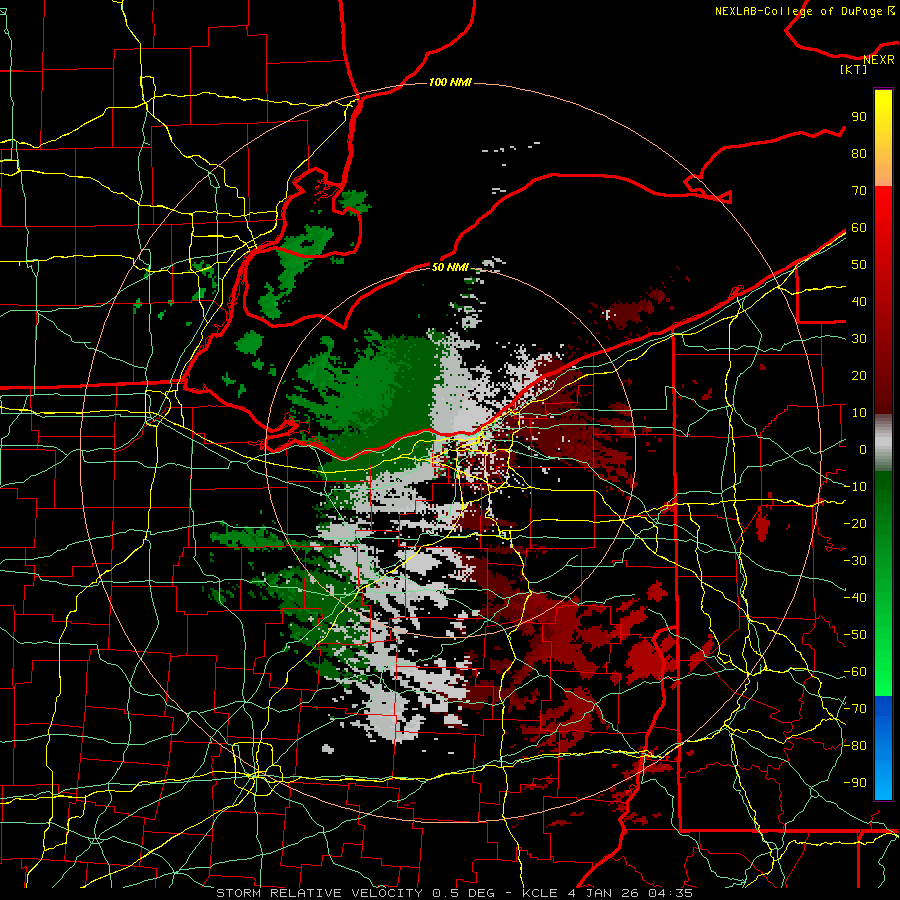Click the 0.5 DEG elevation in caption
This screenshot has height=900, width=900.
(x=467, y=893)
